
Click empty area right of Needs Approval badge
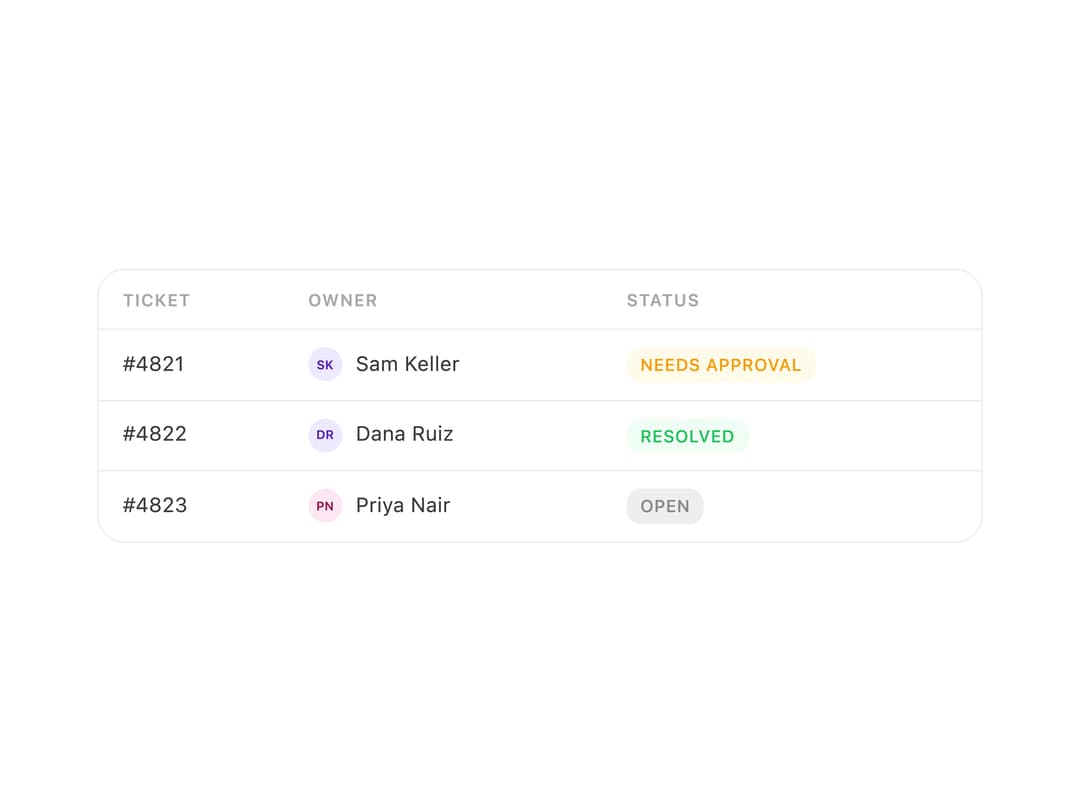[895, 365]
